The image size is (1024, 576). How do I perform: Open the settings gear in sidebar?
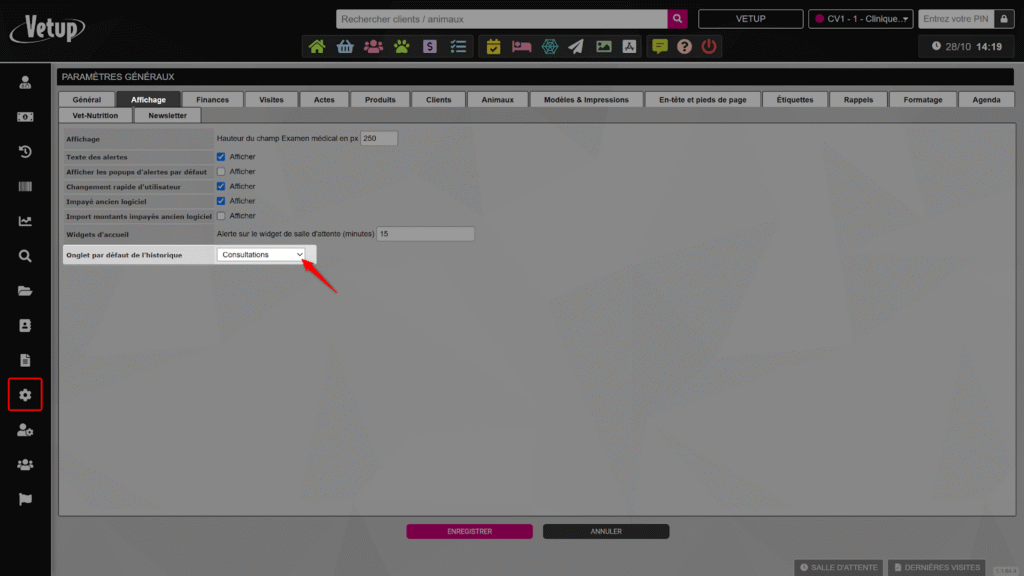point(25,395)
